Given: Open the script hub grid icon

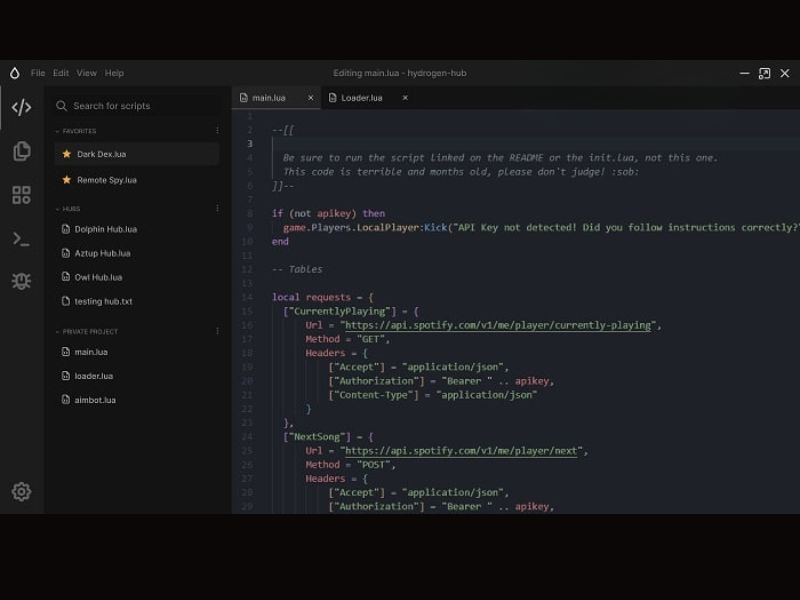Looking at the screenshot, I should (21, 195).
